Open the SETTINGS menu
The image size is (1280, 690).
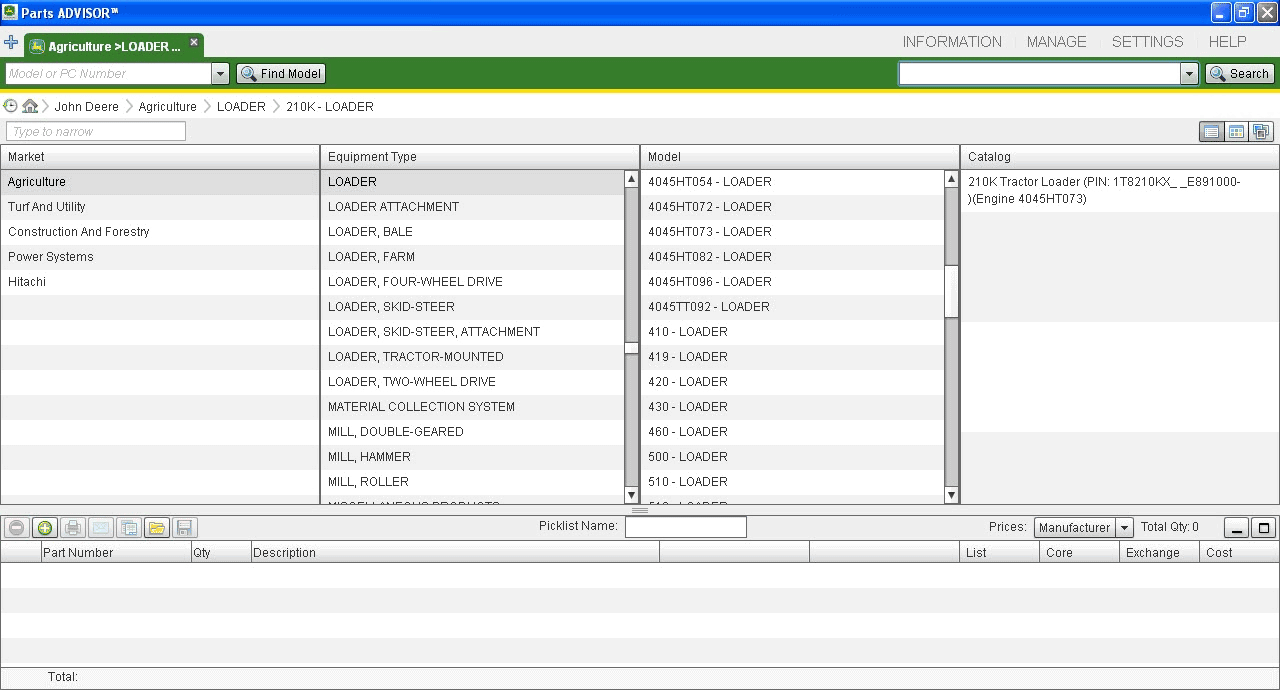tap(1147, 42)
